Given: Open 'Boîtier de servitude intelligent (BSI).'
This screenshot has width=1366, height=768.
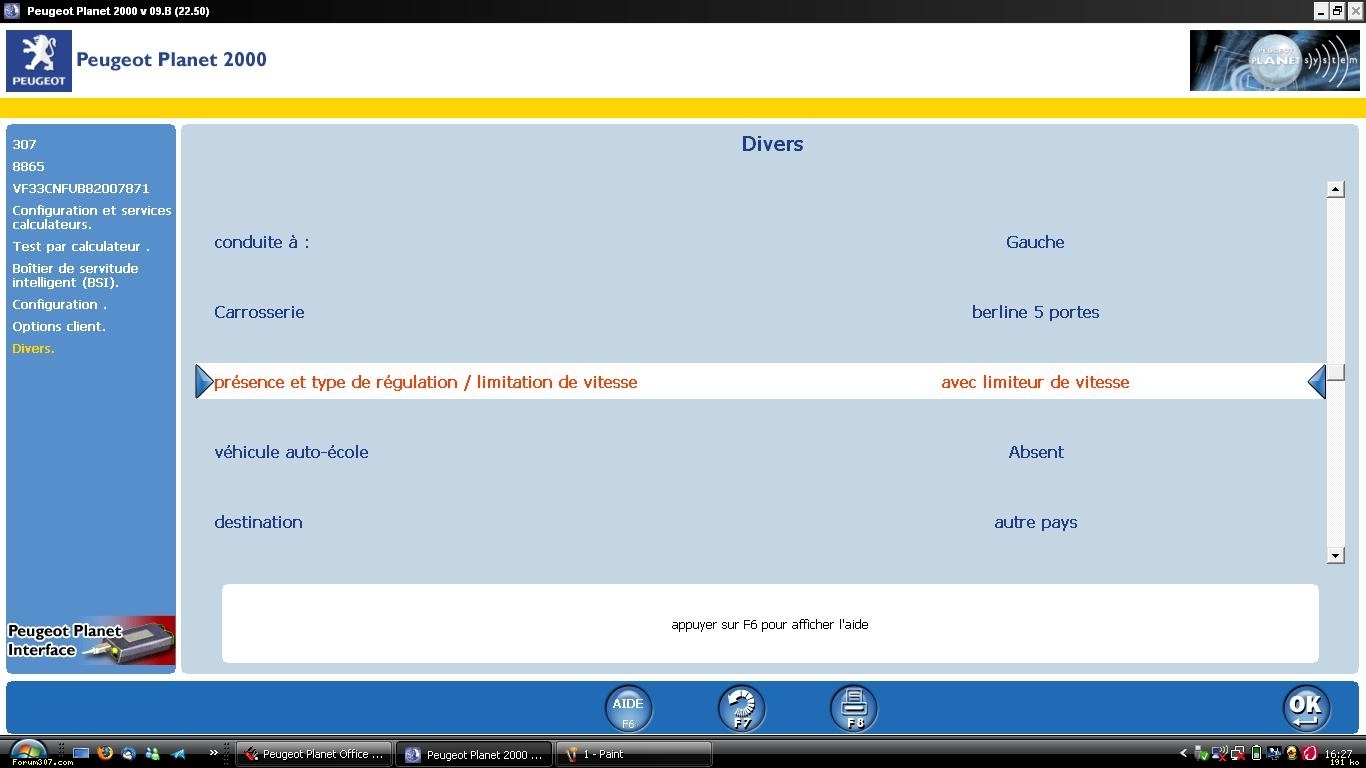Looking at the screenshot, I should tap(76, 275).
